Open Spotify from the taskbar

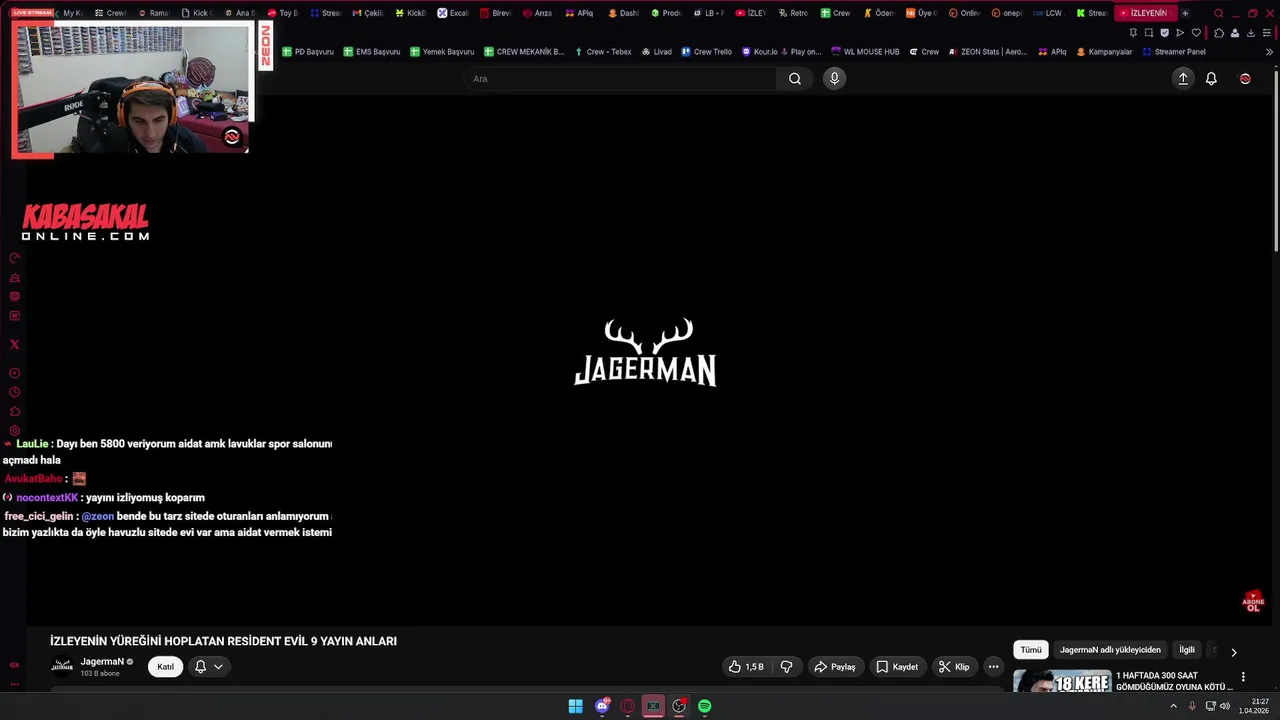pos(705,706)
